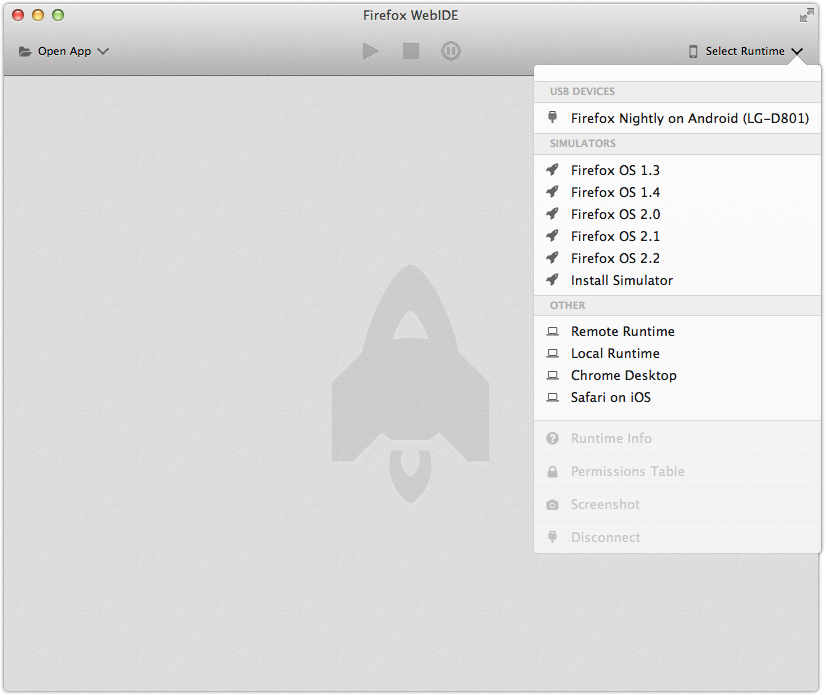Click the plug icon beside Disconnect
Image resolution: width=826 pixels, height=695 pixels.
click(x=552, y=537)
